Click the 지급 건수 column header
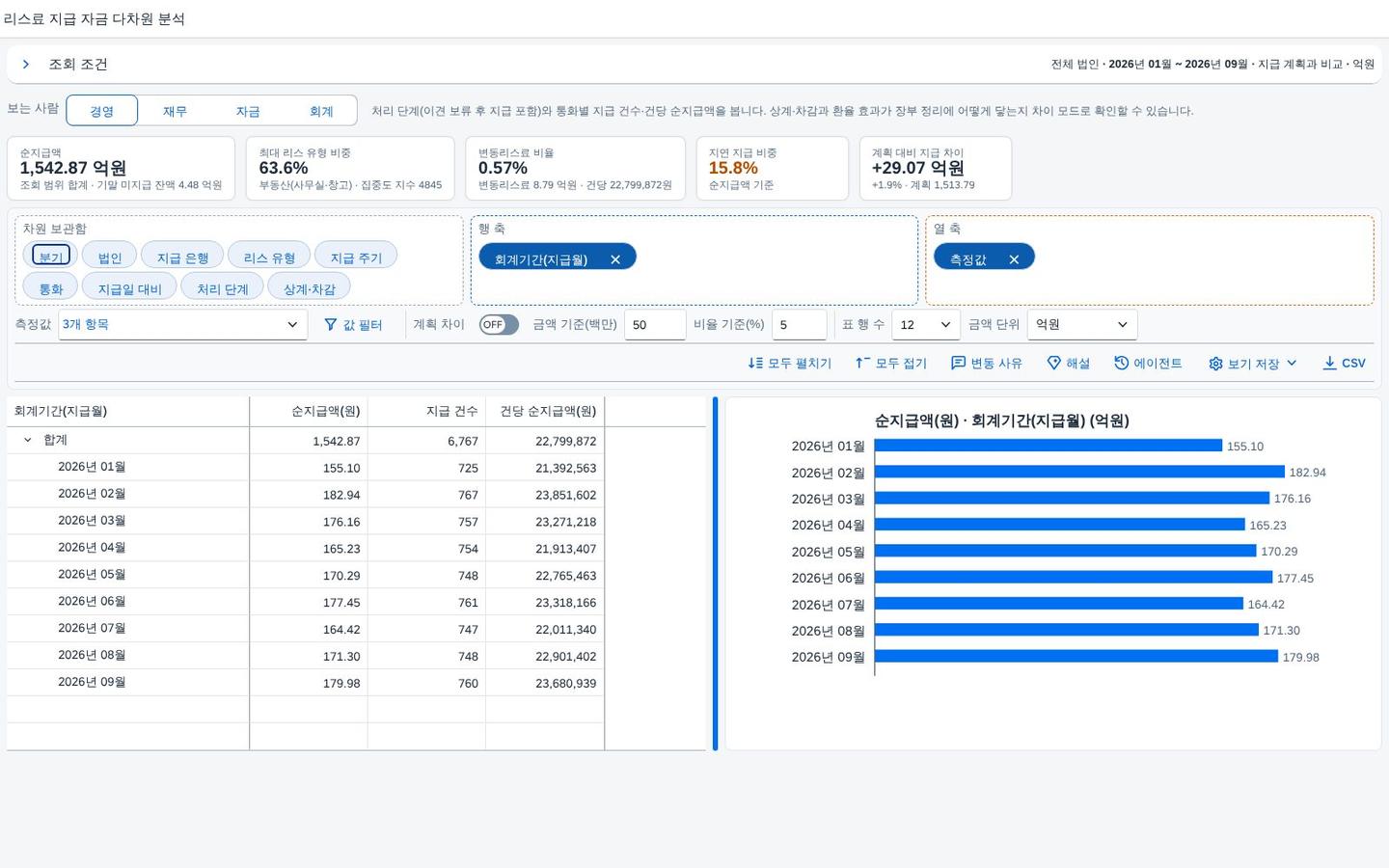Image resolution: width=1389 pixels, height=868 pixels. click(x=426, y=412)
